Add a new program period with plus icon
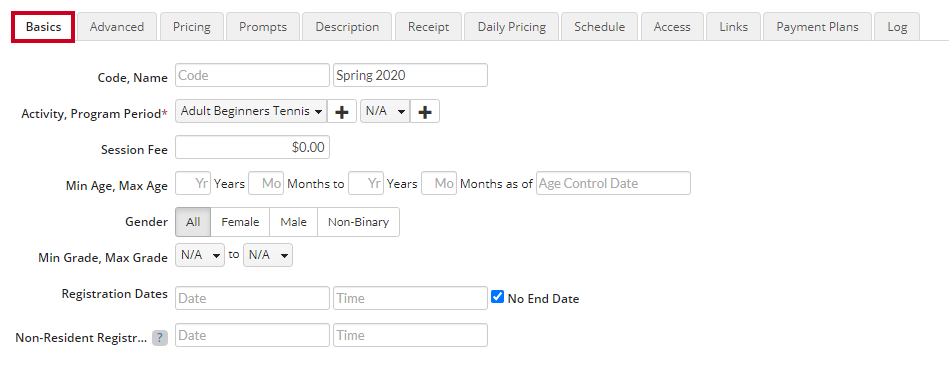949x366 pixels. click(425, 111)
